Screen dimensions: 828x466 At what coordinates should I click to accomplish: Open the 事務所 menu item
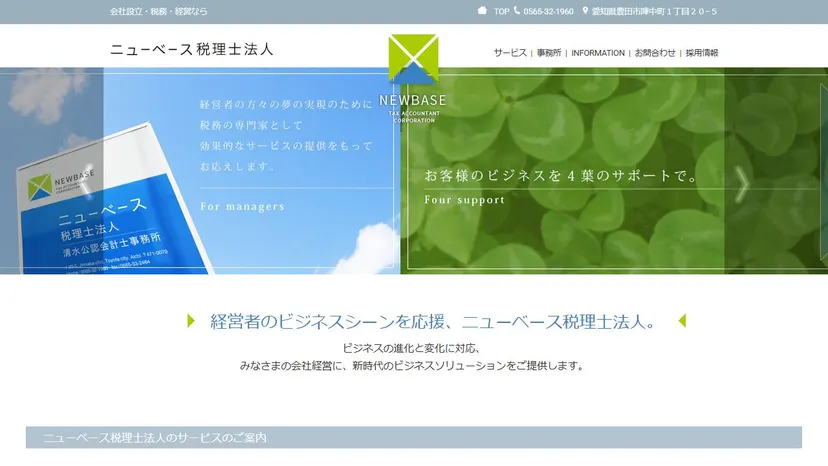[x=549, y=53]
